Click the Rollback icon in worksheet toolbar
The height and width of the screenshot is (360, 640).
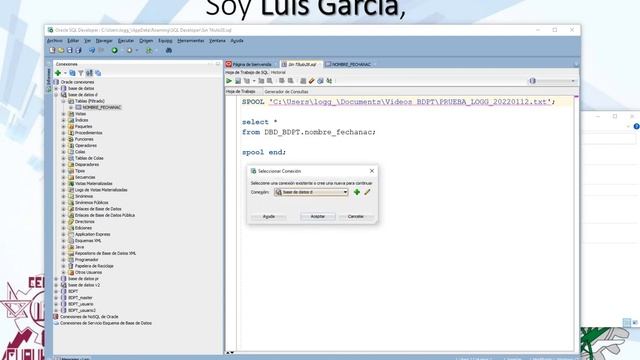[x=291, y=81]
